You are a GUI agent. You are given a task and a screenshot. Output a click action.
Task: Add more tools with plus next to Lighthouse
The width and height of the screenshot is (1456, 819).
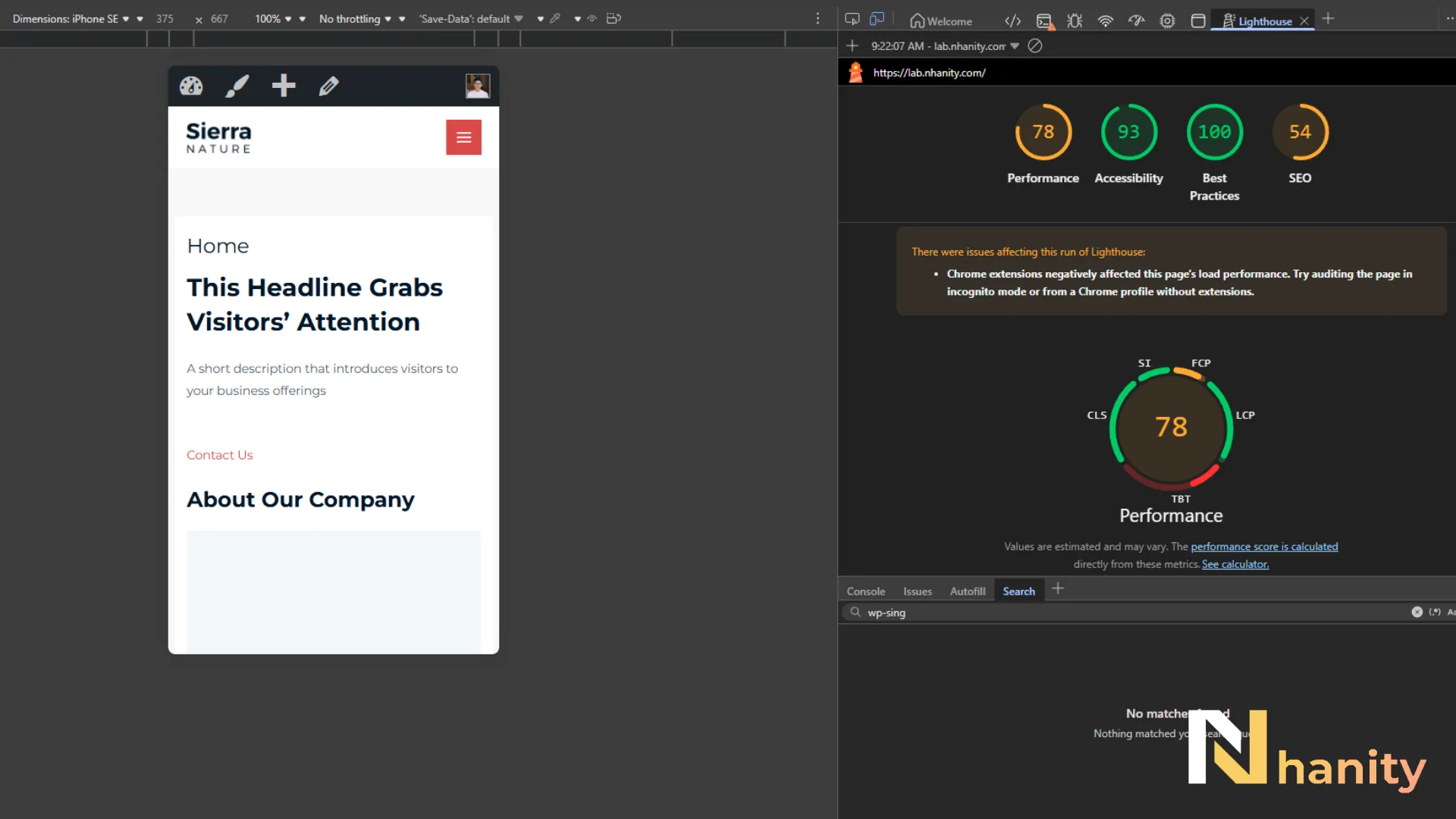[x=1328, y=19]
